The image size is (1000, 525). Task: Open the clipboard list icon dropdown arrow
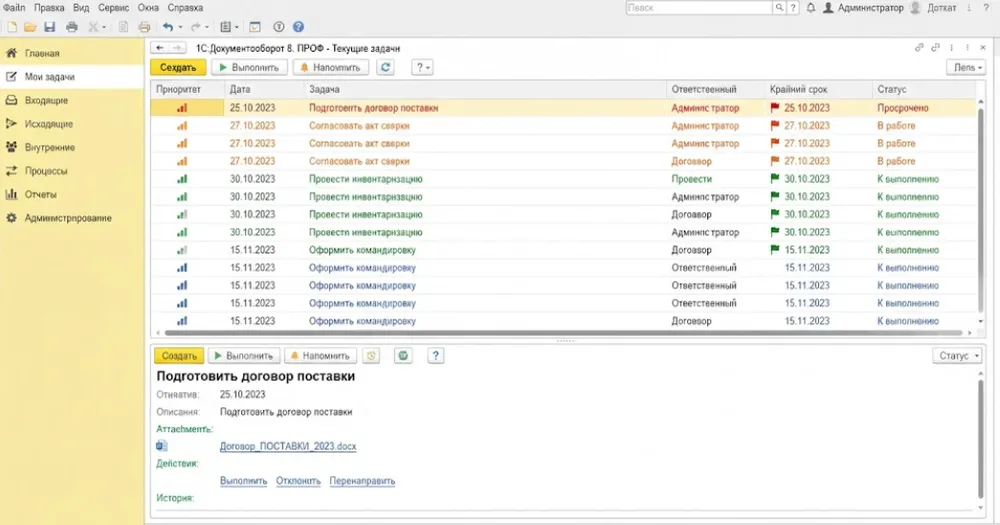[x=237, y=27]
